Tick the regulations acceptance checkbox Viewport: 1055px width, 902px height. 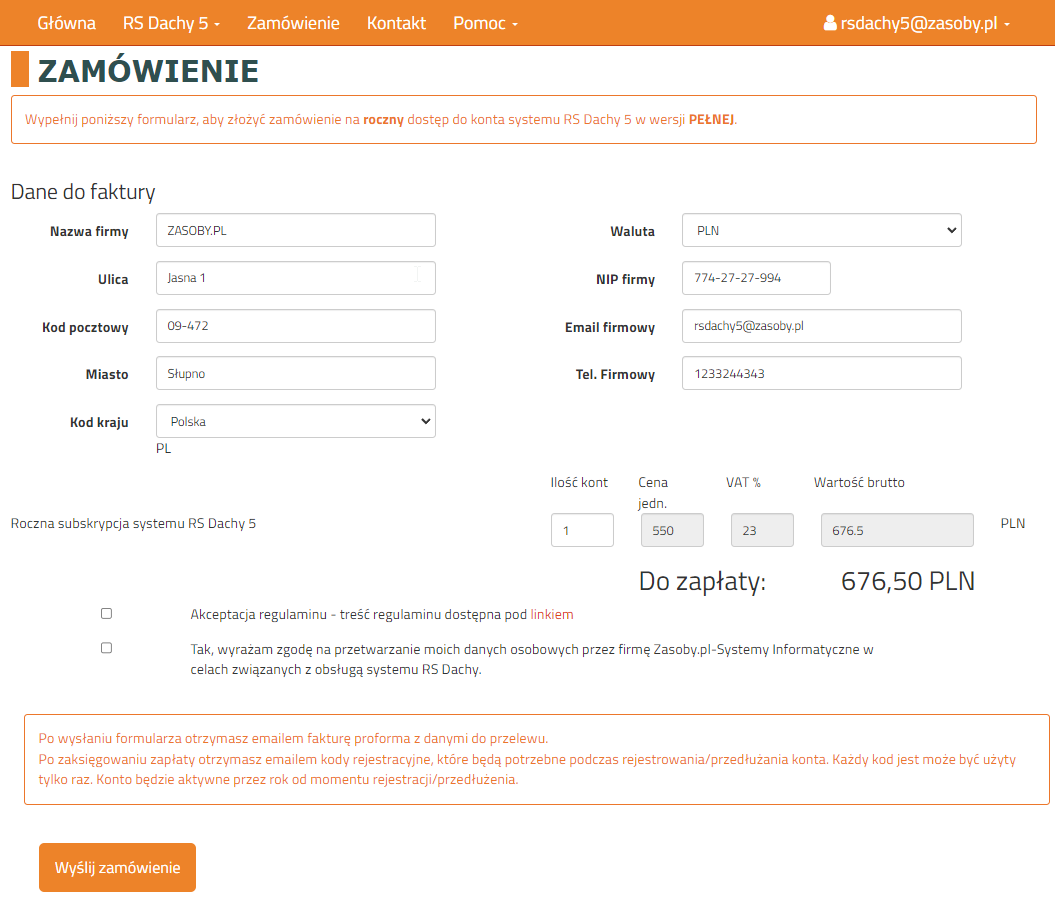point(107,613)
